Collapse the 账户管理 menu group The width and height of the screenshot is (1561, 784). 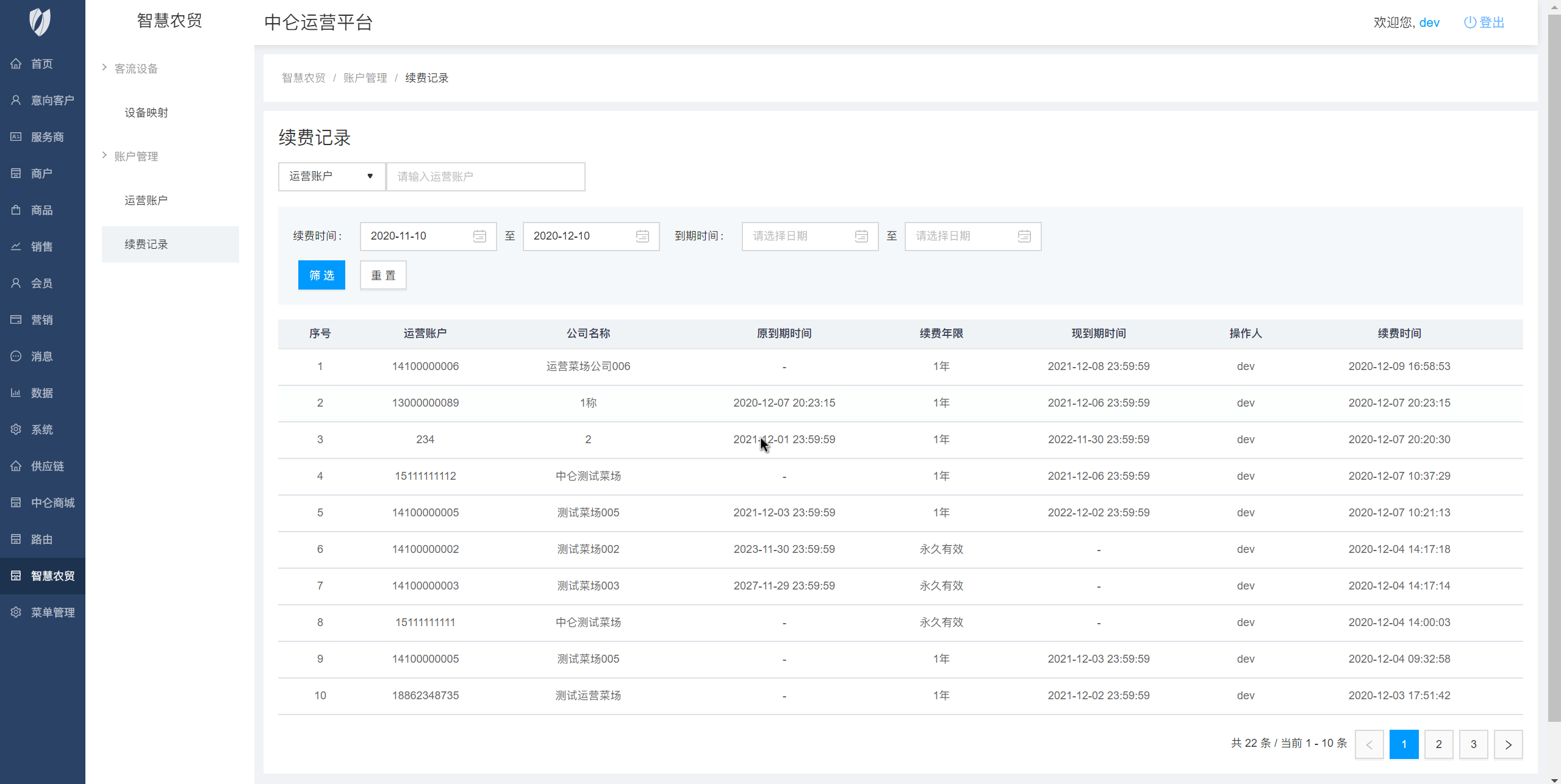point(135,156)
